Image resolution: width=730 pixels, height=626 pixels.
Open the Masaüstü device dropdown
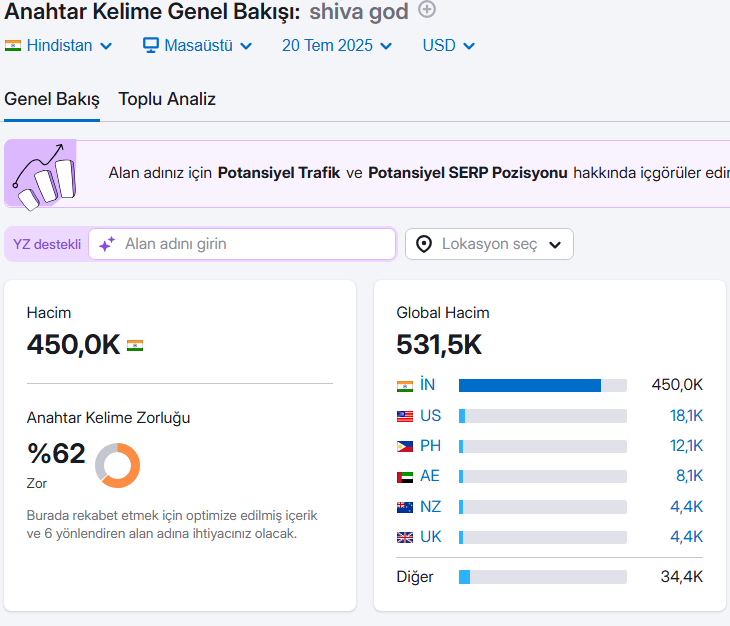[x=197, y=46]
